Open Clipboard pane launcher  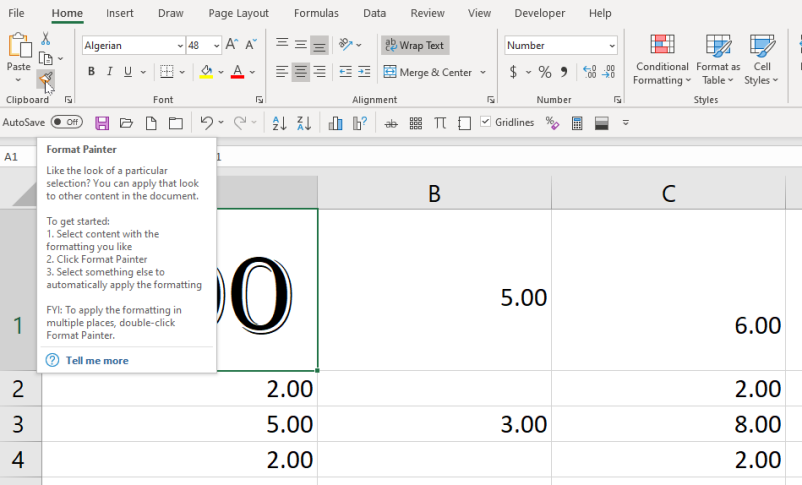pyautogui.click(x=68, y=100)
